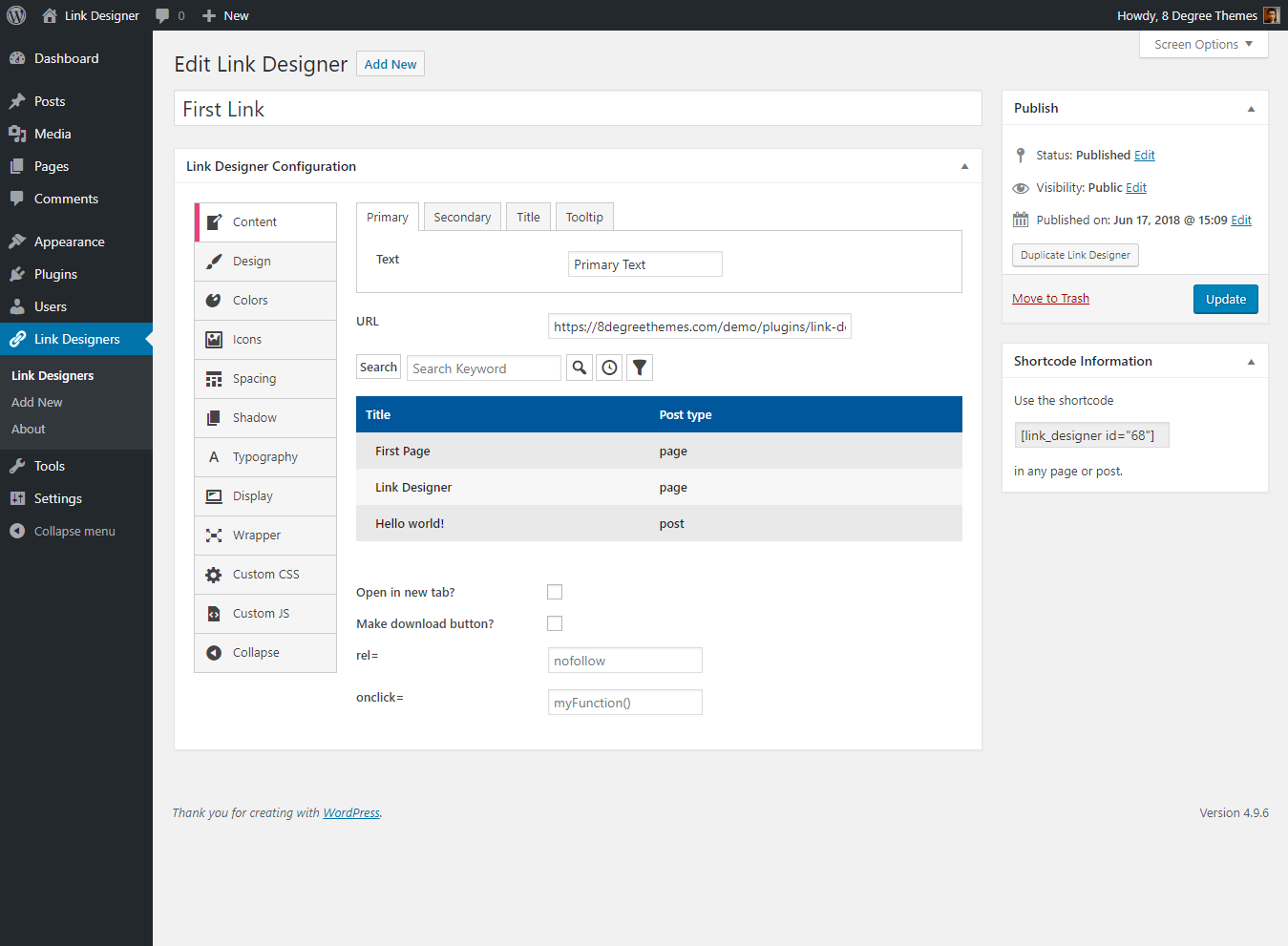Collapse the Publish panel
This screenshot has width=1288, height=946.
[x=1251, y=109]
